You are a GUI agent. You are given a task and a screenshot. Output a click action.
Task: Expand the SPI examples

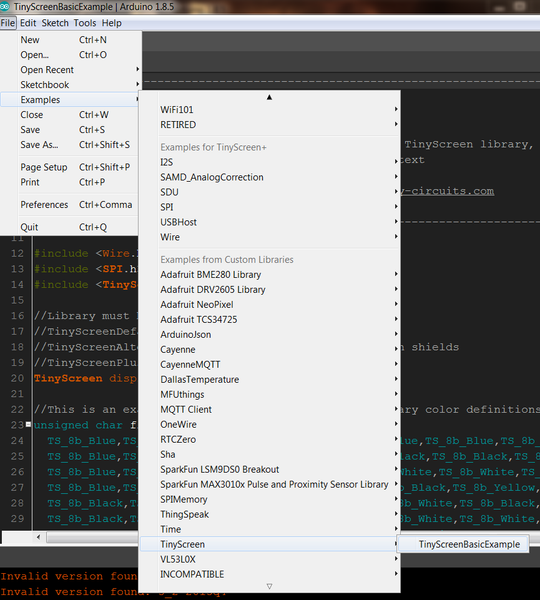tap(270, 207)
